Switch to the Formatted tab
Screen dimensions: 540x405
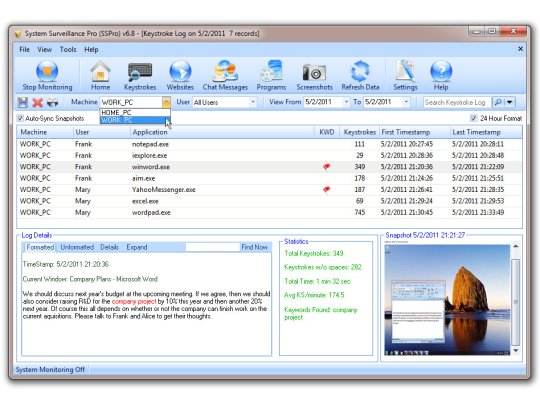click(40, 247)
